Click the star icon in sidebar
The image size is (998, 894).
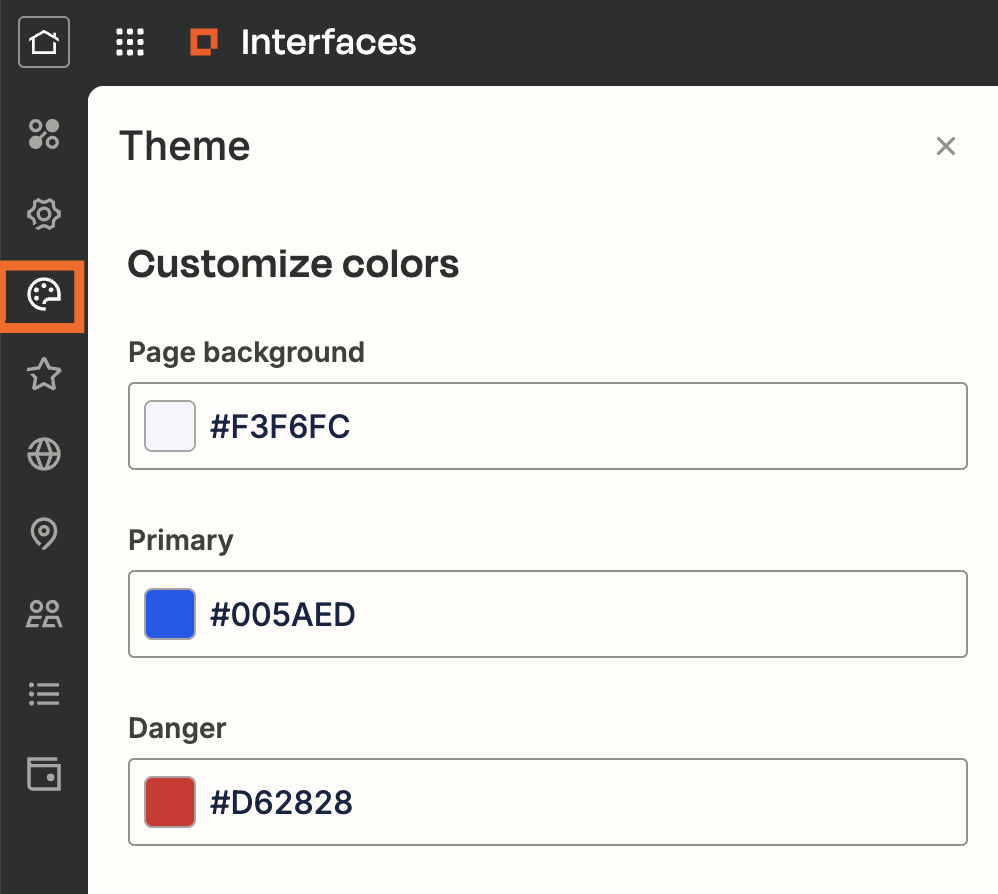click(x=43, y=375)
